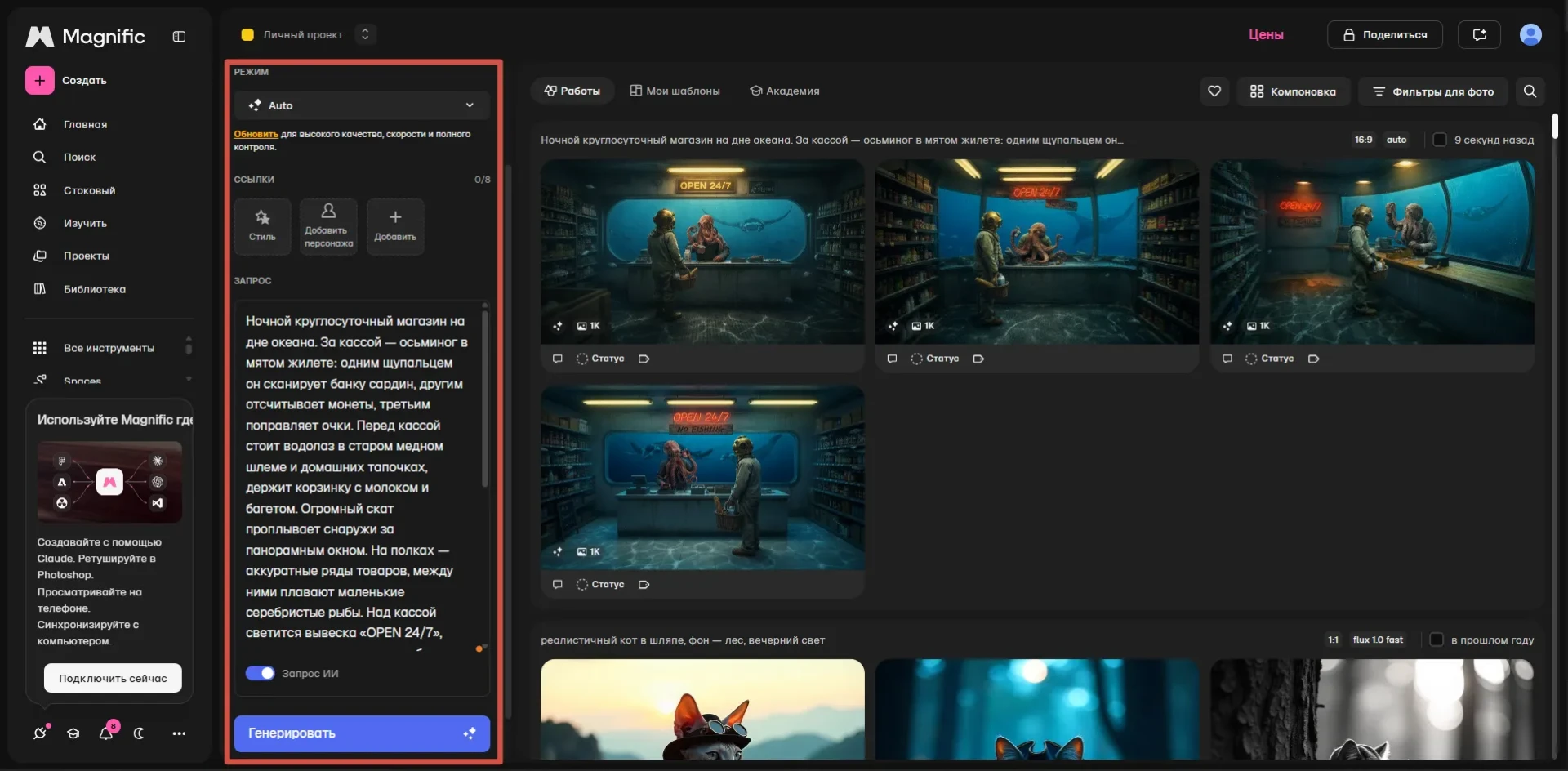The height and width of the screenshot is (771, 1568).
Task: Click the icon button next to Поделиться
Action: pos(1479,34)
